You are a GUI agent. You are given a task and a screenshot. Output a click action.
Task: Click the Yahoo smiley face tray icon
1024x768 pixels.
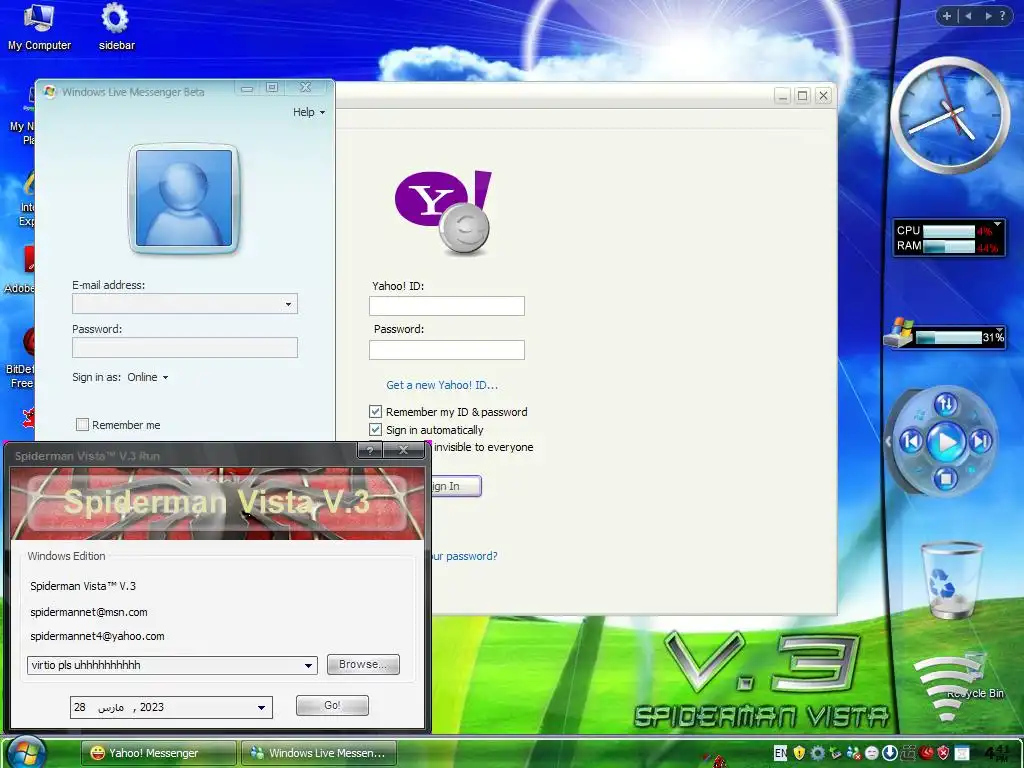coord(872,753)
